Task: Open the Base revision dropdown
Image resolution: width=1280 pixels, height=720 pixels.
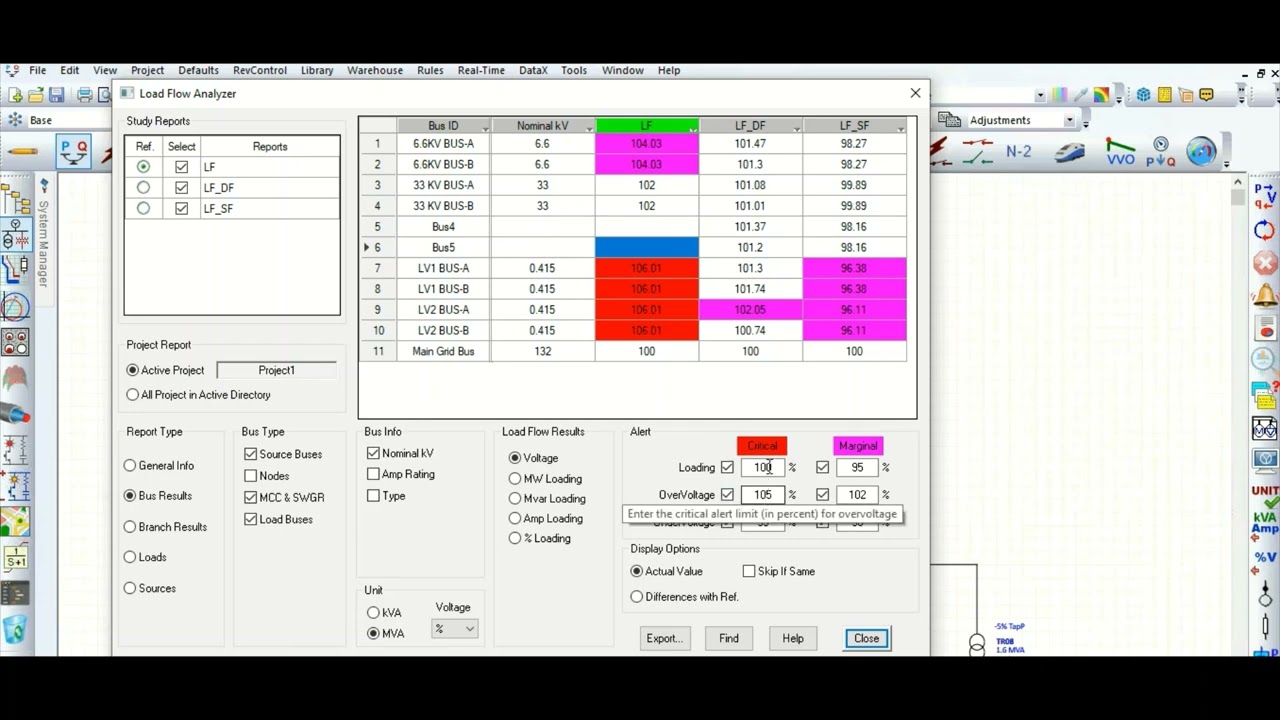Action: 68,120
